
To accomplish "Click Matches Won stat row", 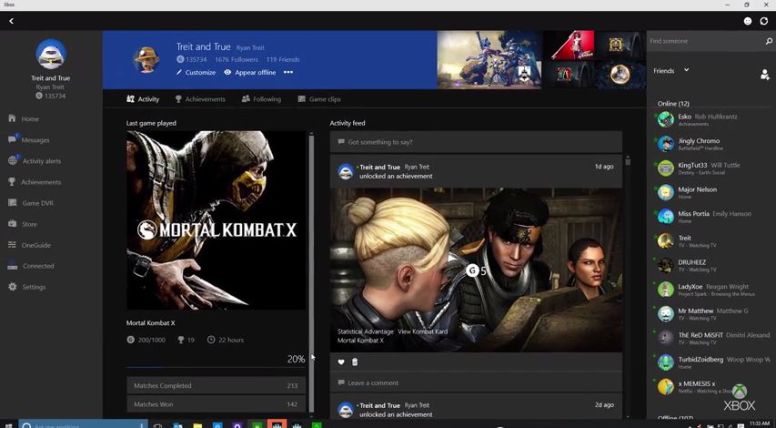I will point(216,404).
